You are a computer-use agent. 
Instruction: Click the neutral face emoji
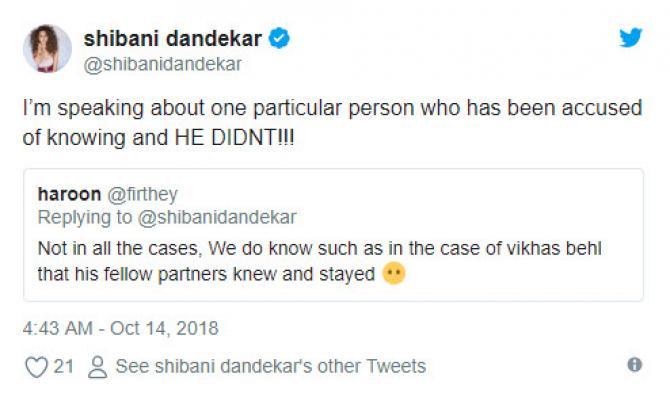394,273
